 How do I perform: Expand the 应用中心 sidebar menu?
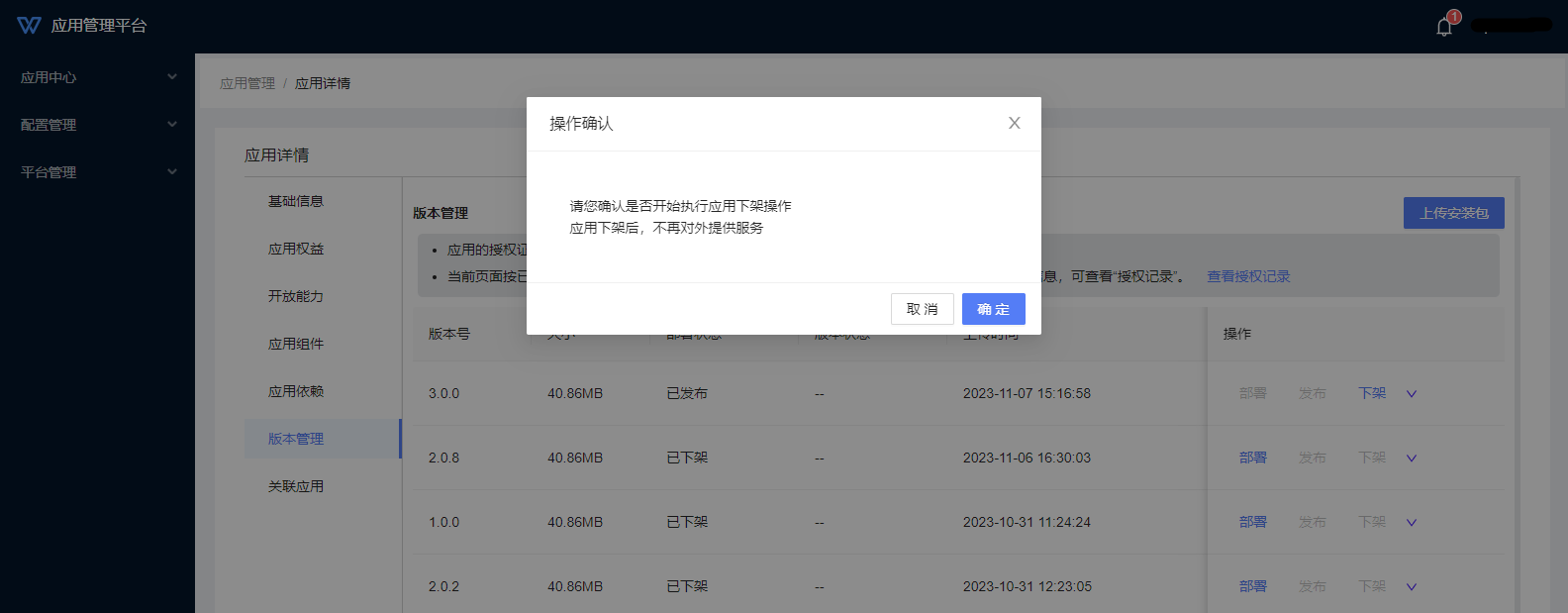(x=97, y=77)
